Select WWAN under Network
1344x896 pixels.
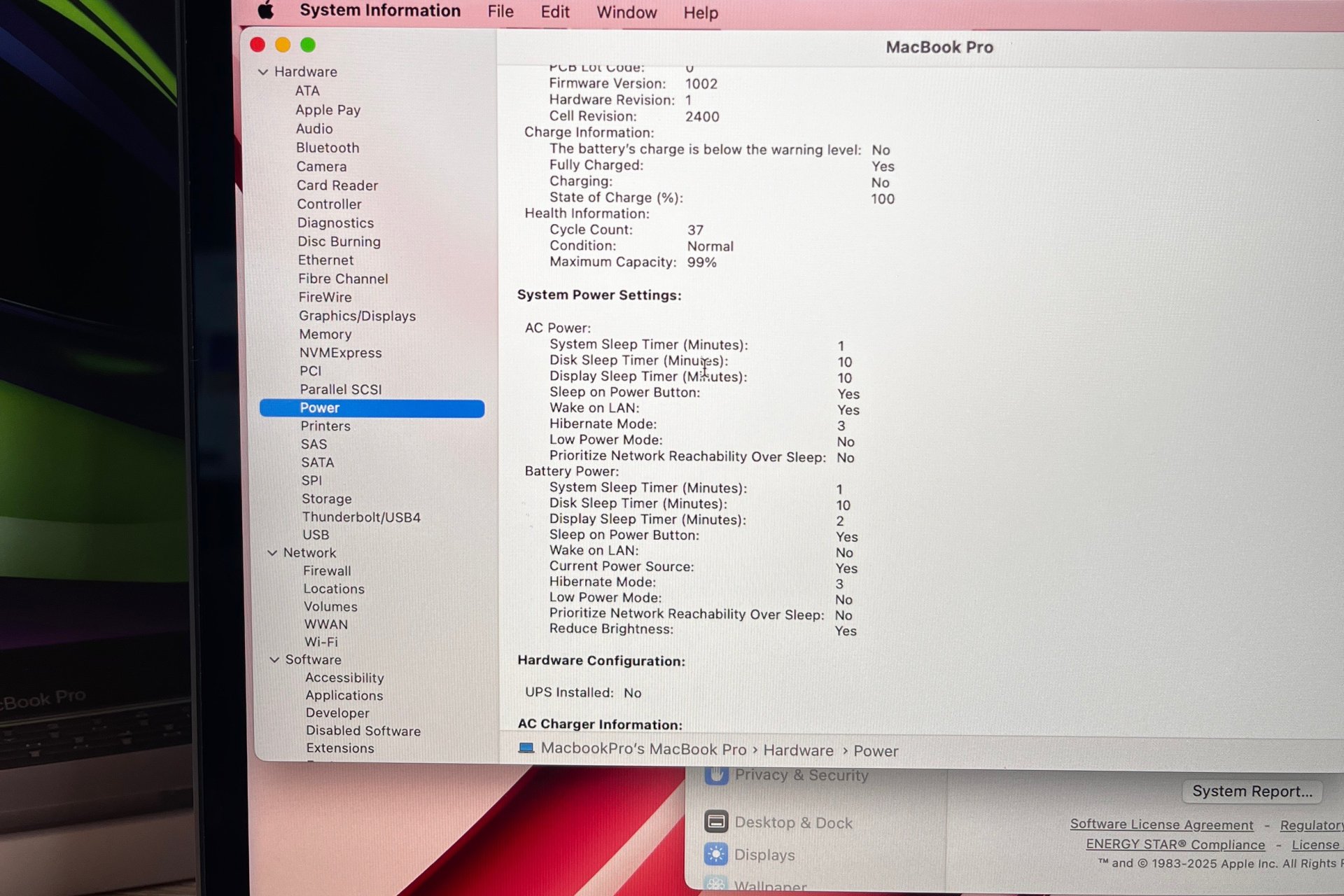coord(325,624)
